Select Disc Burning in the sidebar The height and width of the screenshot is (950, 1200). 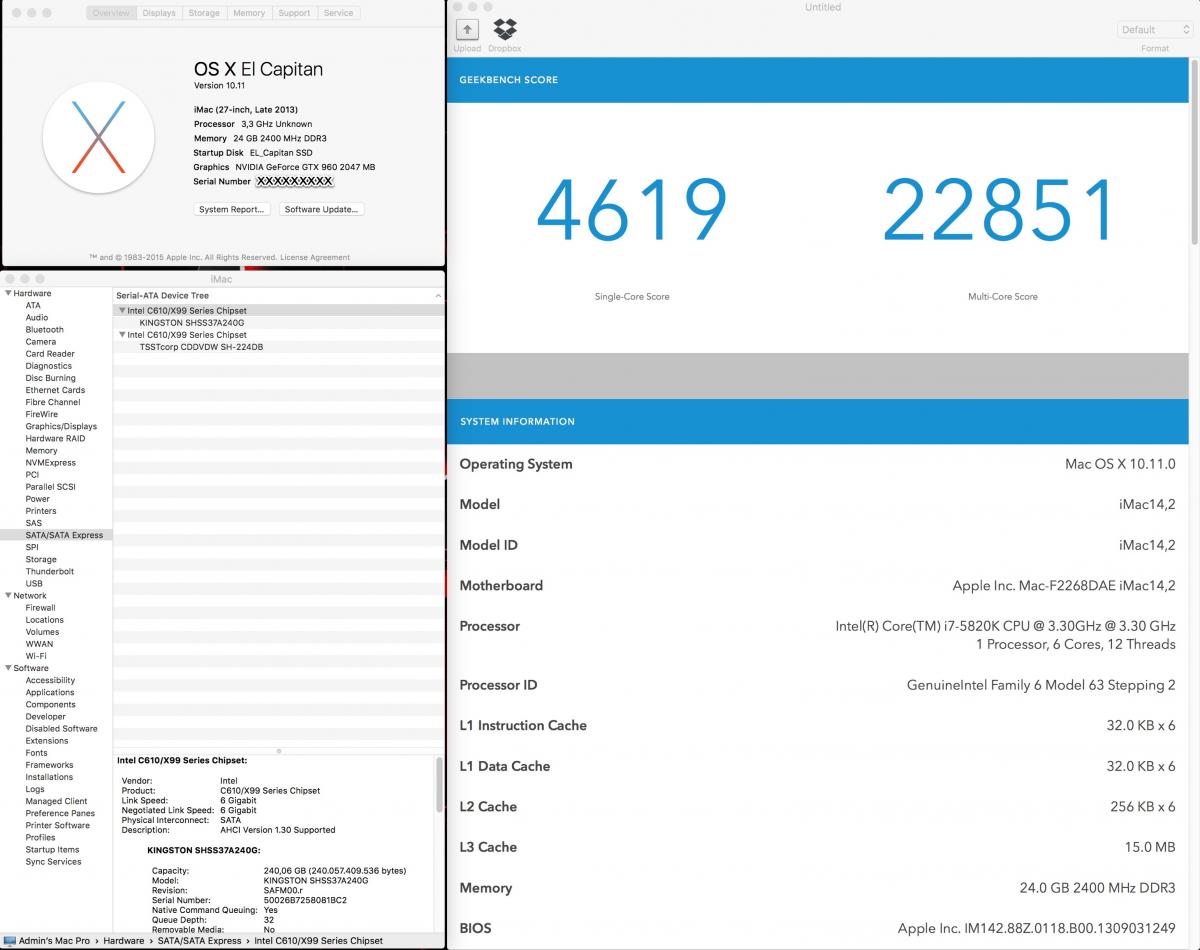[x=51, y=378]
